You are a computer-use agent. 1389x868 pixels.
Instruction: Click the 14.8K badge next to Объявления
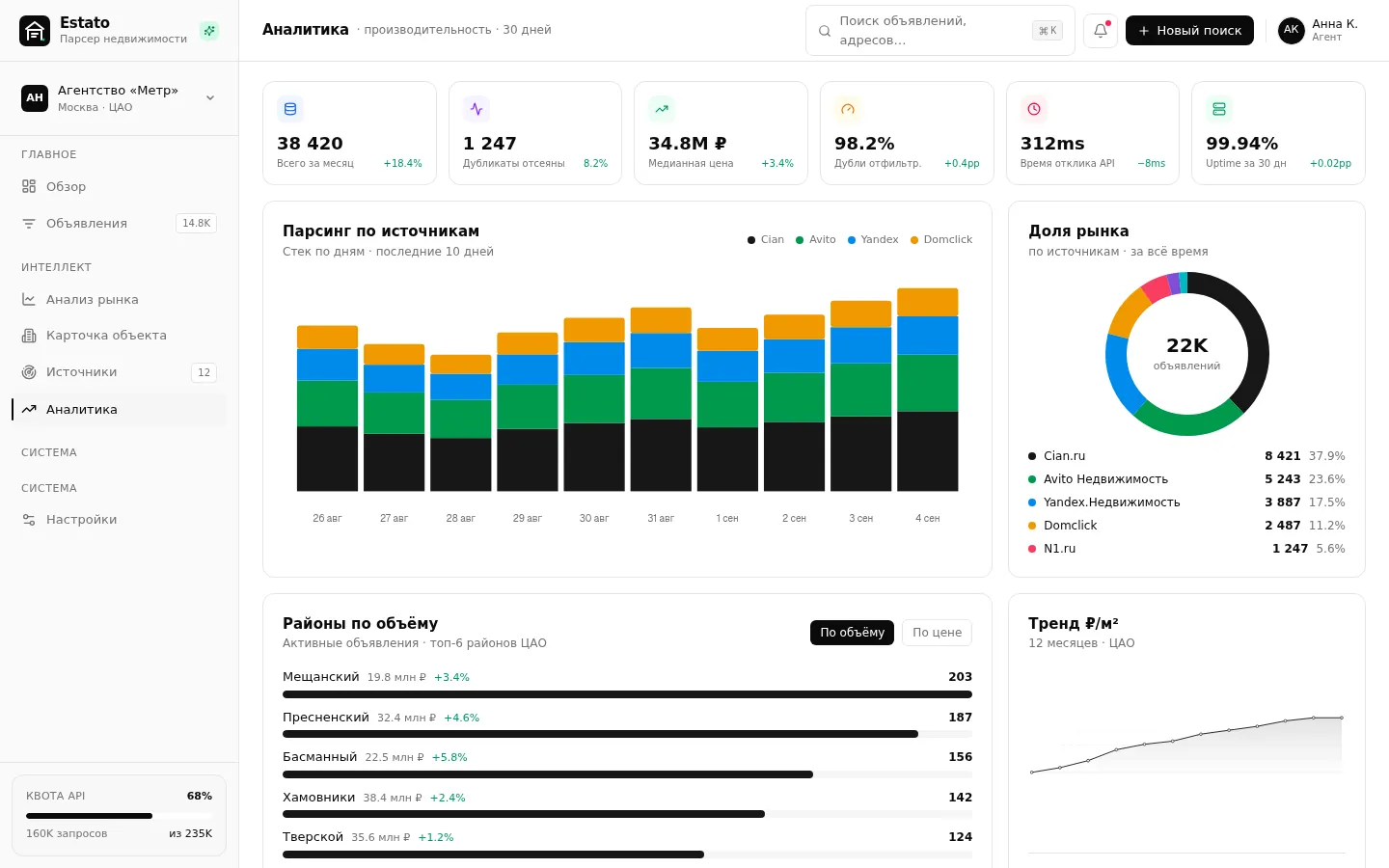[x=196, y=224]
